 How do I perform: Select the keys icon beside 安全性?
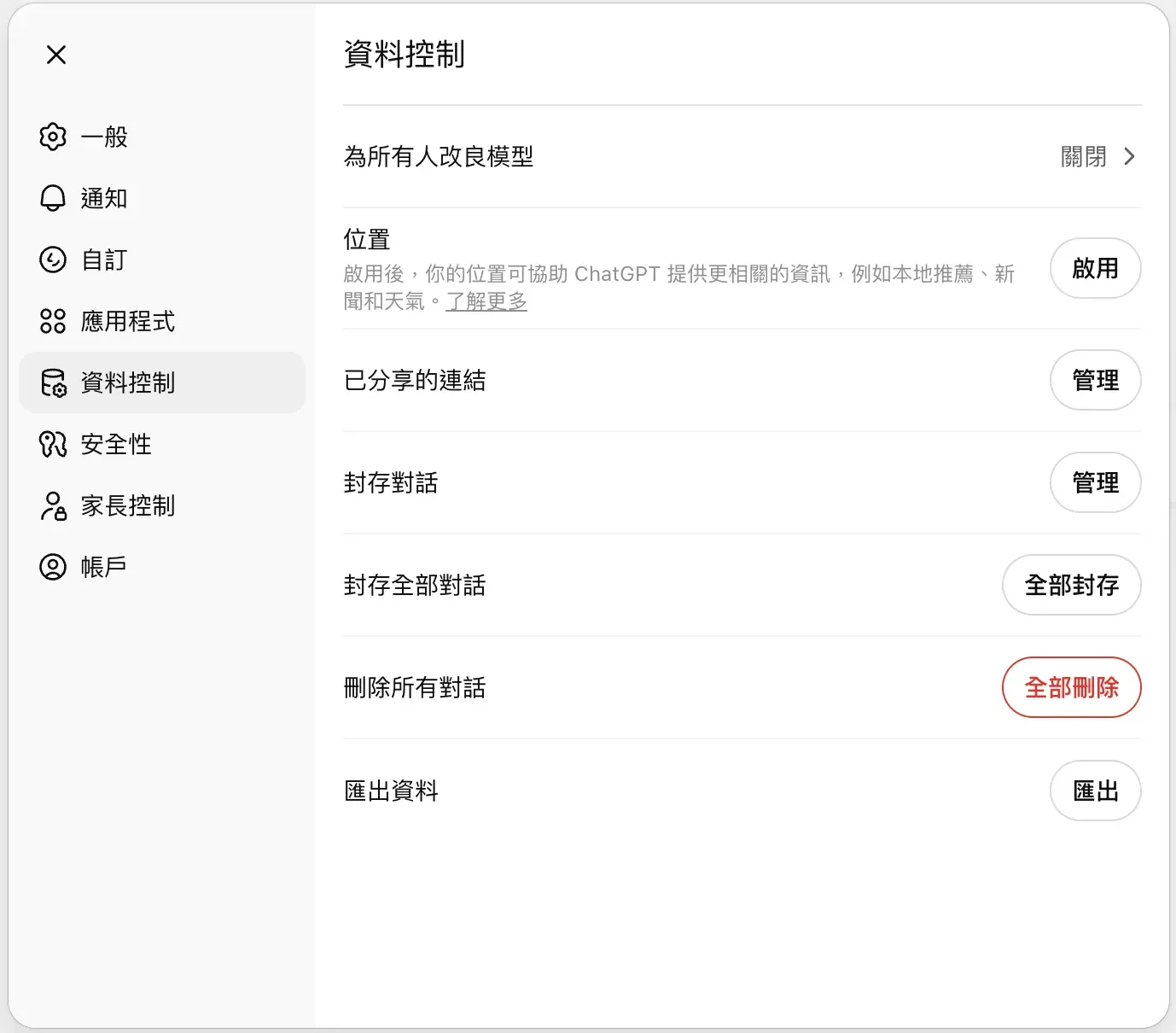53,444
